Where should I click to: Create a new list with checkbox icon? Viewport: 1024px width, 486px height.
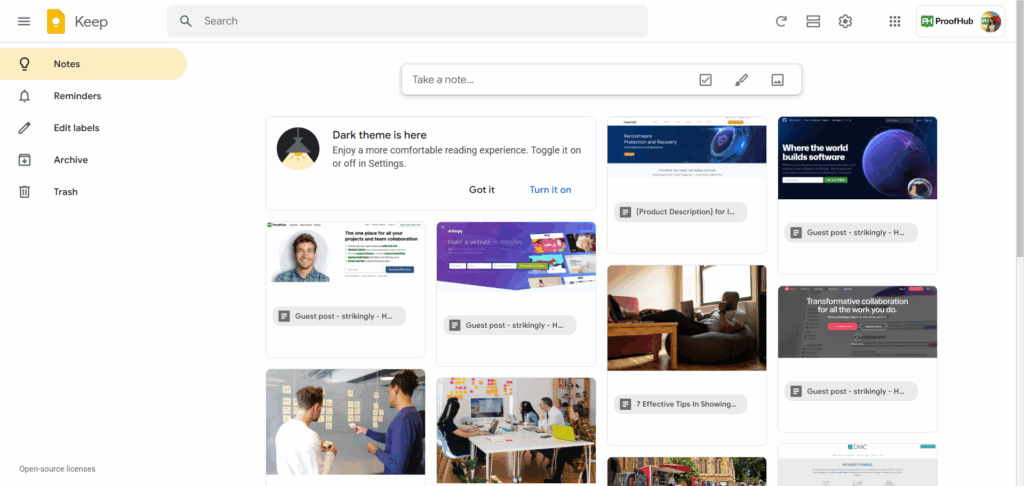tap(705, 80)
